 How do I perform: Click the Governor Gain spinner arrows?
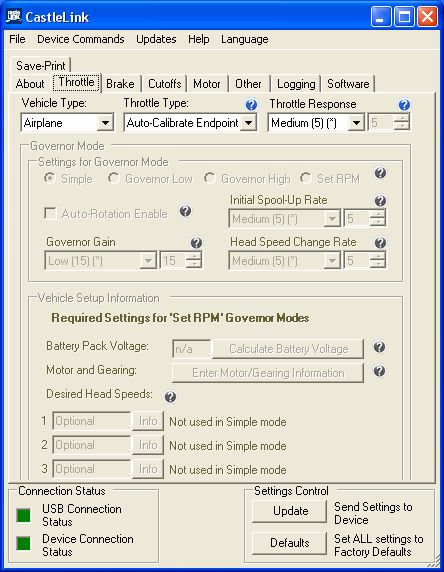point(194,261)
